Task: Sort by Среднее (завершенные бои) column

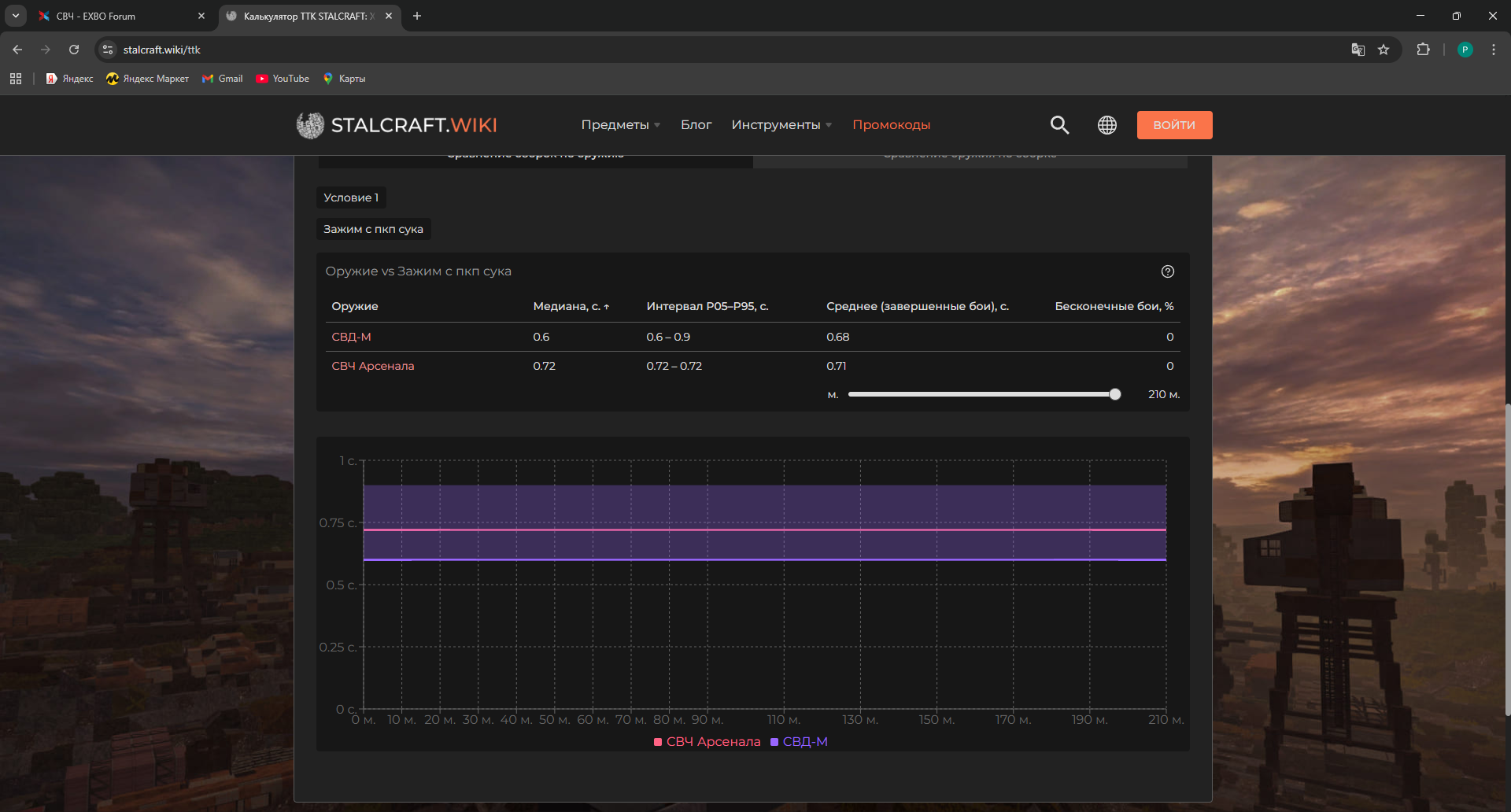Action: pyautogui.click(x=918, y=306)
